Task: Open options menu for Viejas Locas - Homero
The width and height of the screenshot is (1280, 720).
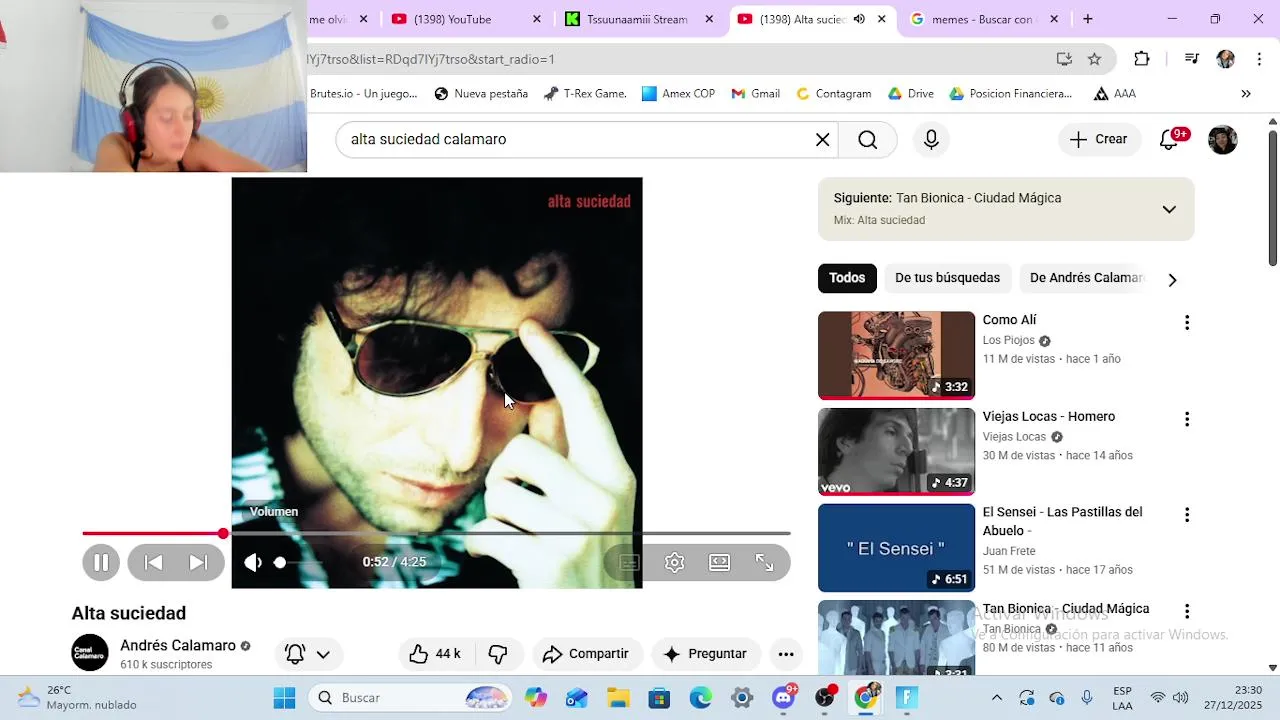Action: [1187, 419]
